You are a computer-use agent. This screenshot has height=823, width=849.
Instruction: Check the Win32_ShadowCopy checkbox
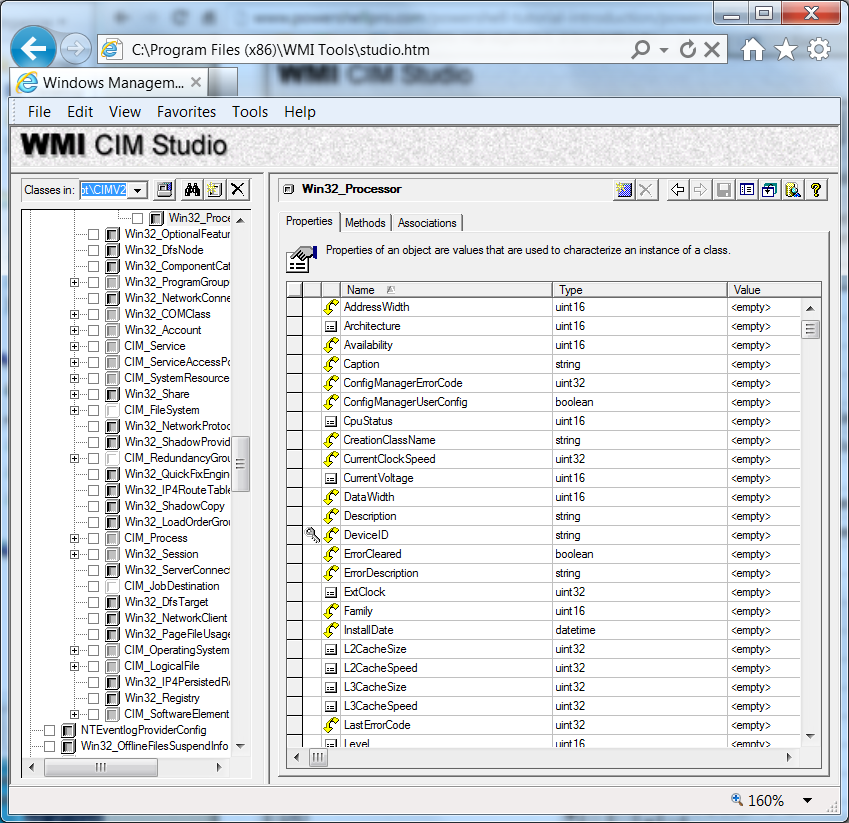(94, 506)
